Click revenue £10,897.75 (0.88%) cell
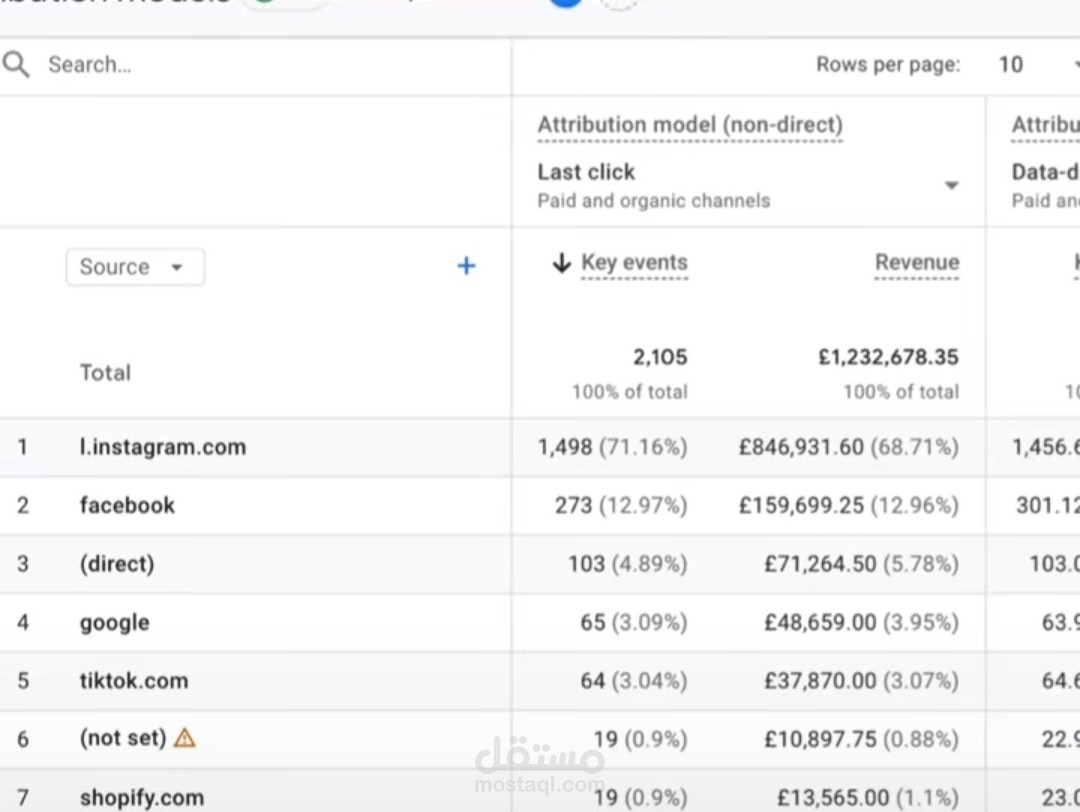1080x812 pixels. click(862, 740)
